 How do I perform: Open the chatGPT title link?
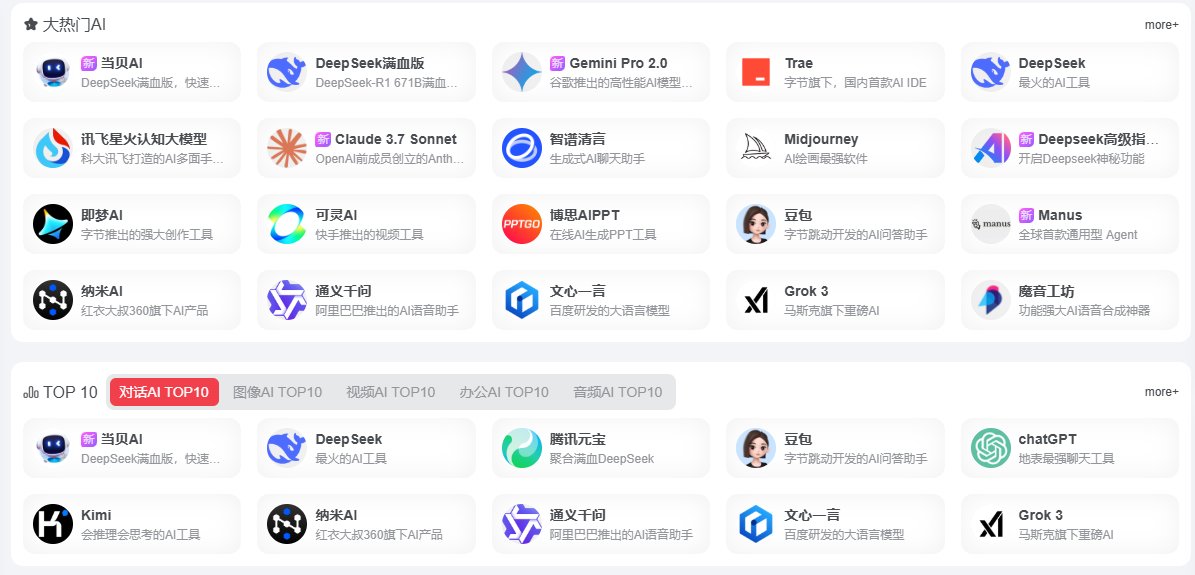point(1047,439)
